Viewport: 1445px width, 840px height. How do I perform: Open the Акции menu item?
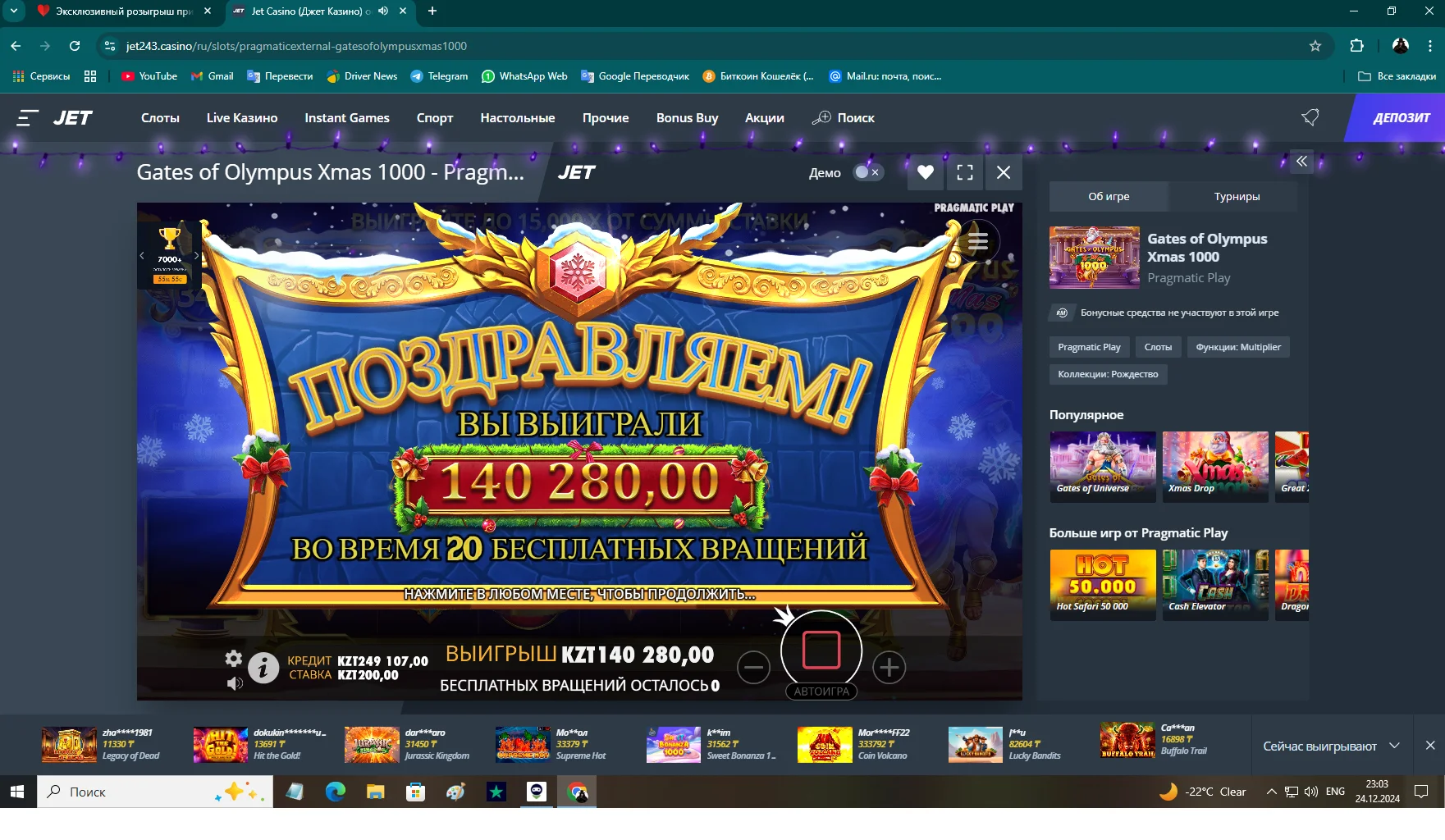tap(765, 118)
